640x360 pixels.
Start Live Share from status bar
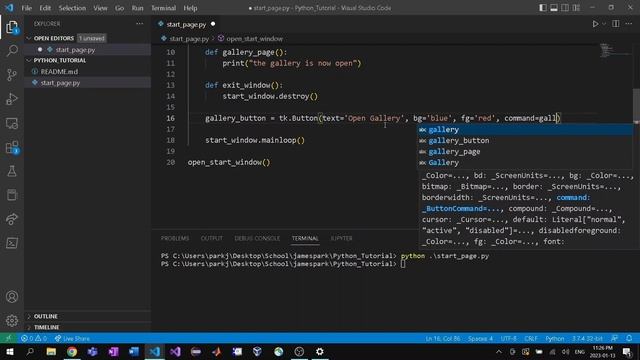tap(72, 338)
